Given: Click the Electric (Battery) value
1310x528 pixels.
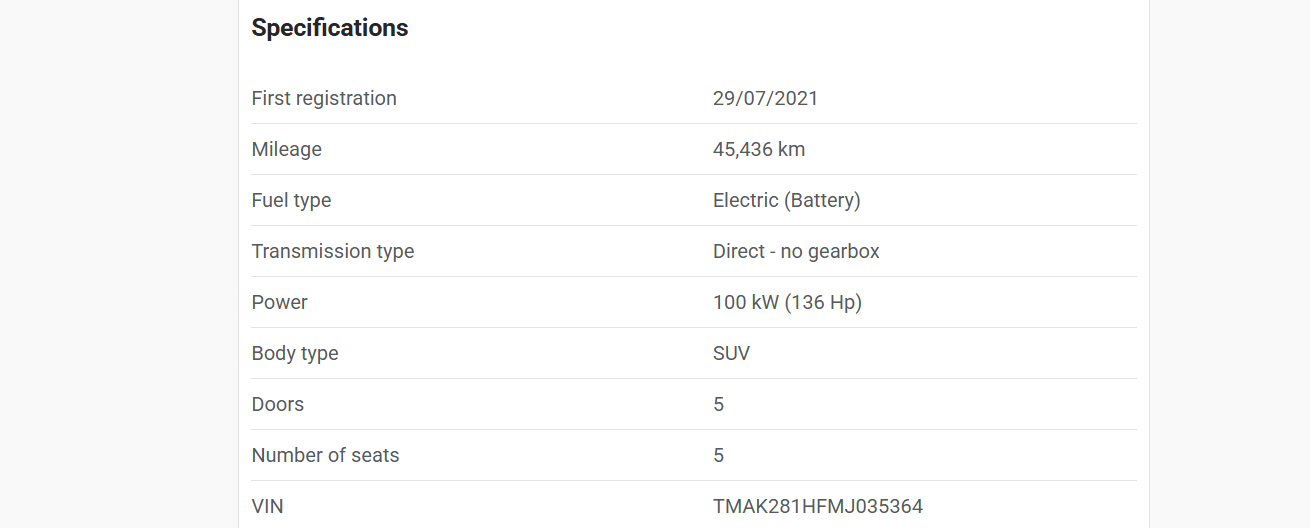Looking at the screenshot, I should [x=787, y=200].
